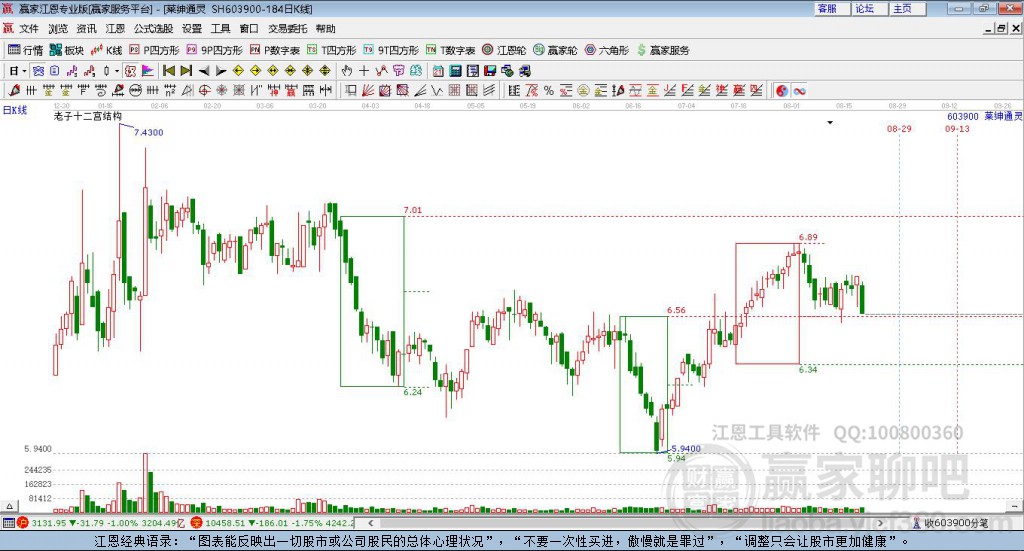Click the 7.4300 high price label
1024x551 pixels.
(x=148, y=133)
